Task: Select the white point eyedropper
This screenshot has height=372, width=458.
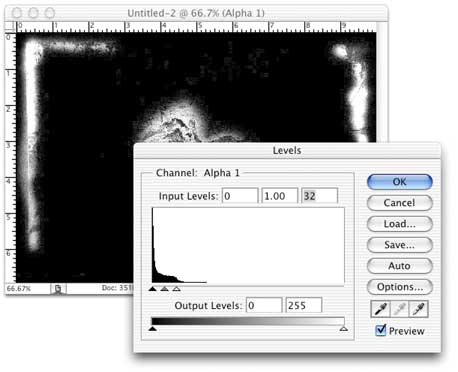Action: click(419, 309)
